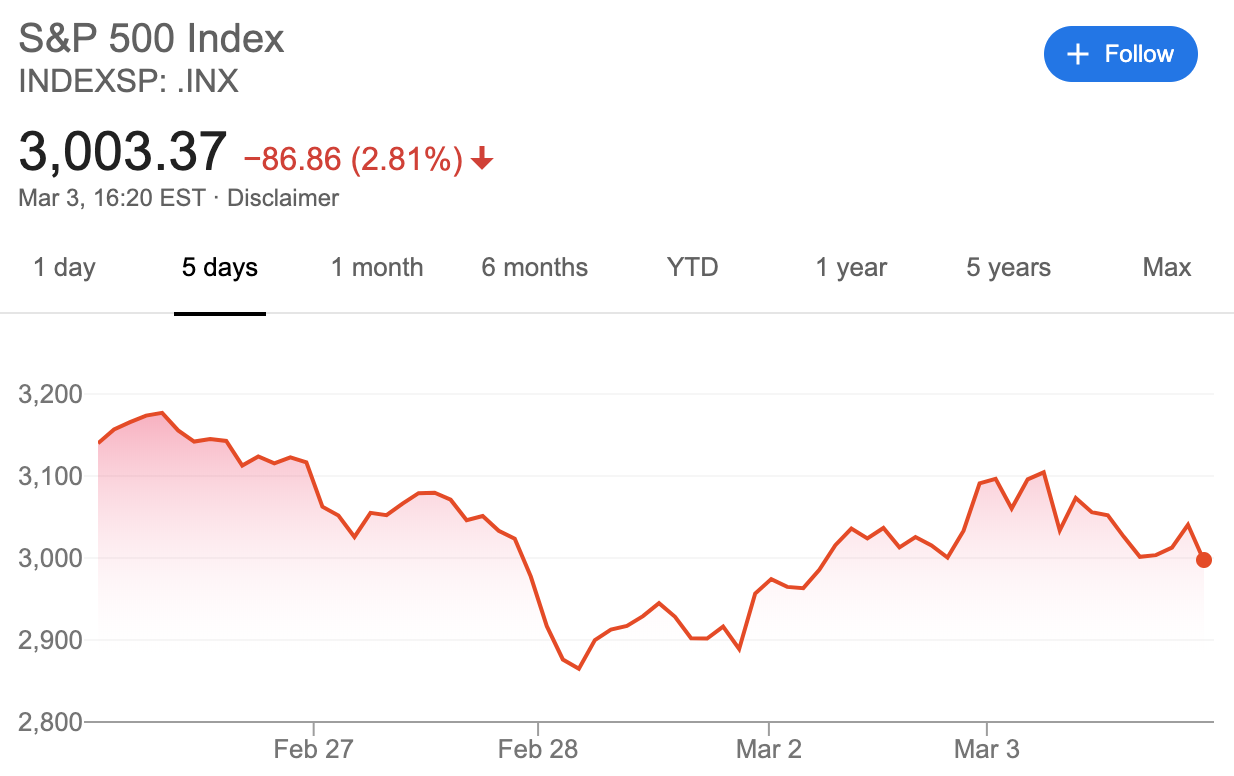1234x776 pixels.
Task: Click the Feb 27 axis marker
Action: (313, 750)
